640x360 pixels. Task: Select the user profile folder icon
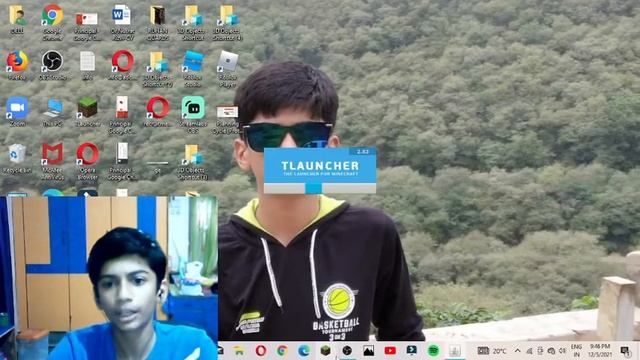click(x=17, y=19)
